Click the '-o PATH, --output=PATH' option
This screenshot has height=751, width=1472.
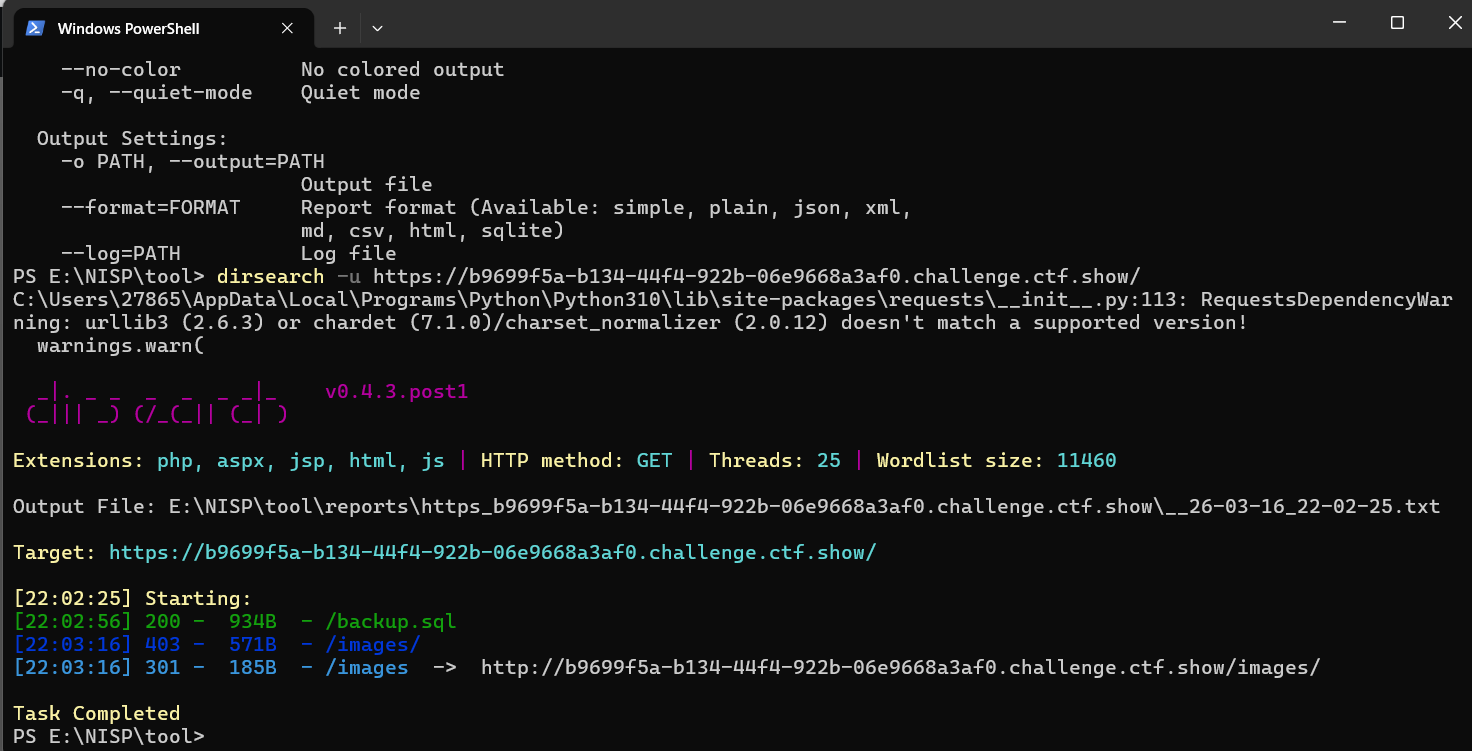pos(192,161)
